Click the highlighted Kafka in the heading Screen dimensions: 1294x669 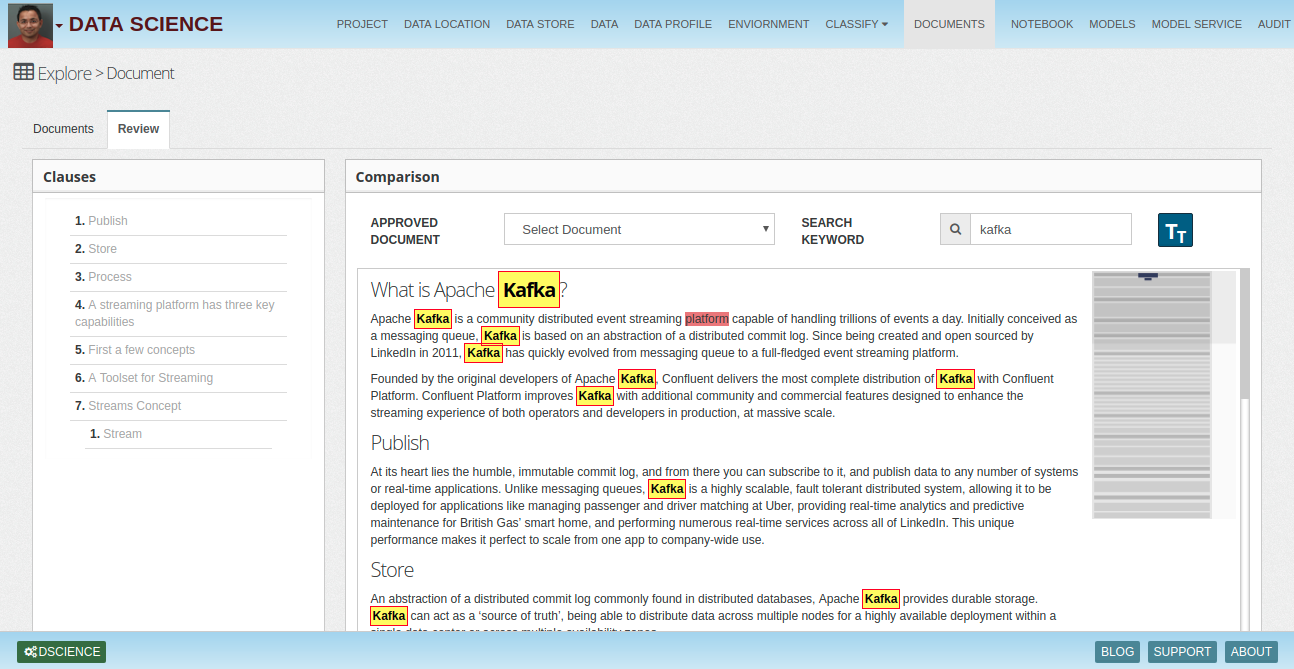(x=529, y=290)
